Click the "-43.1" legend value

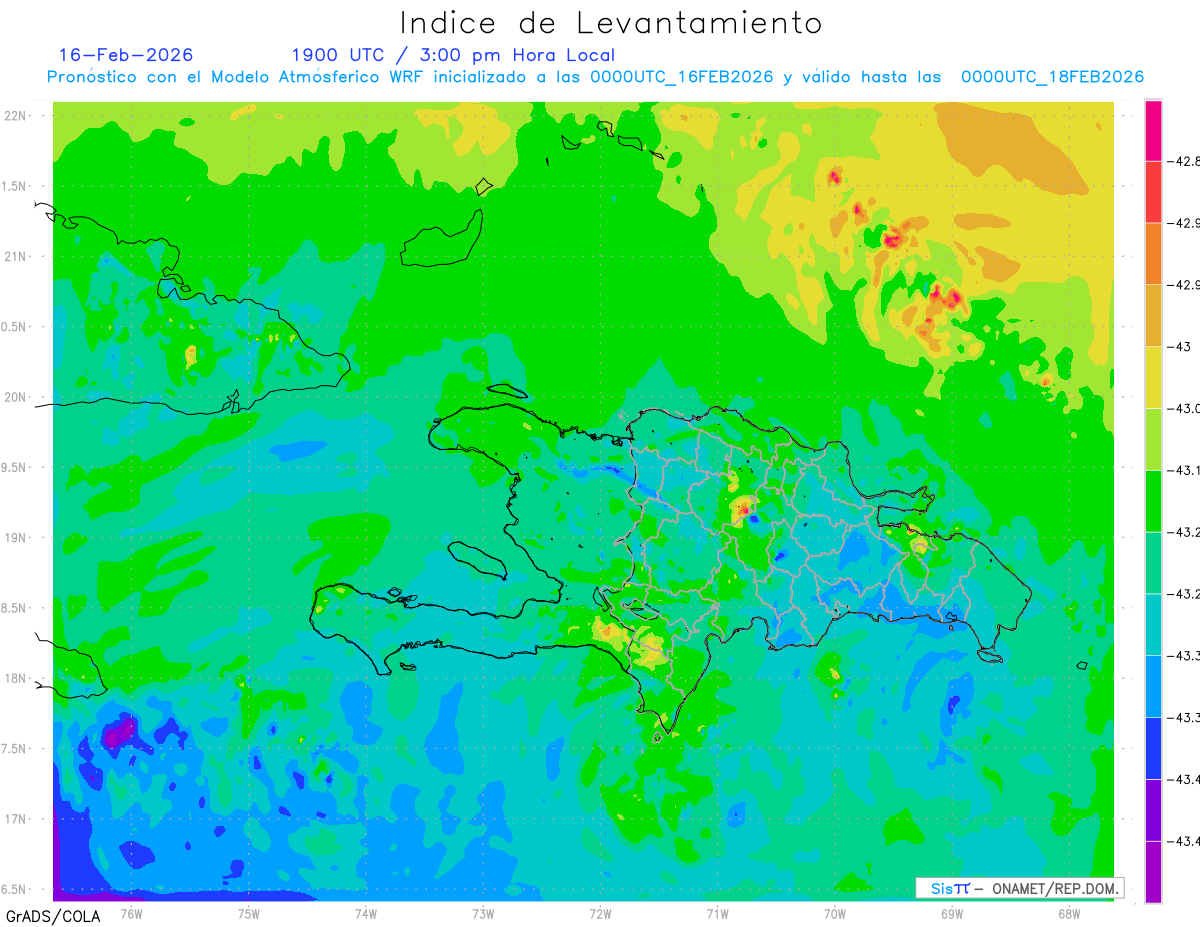click(x=1186, y=469)
